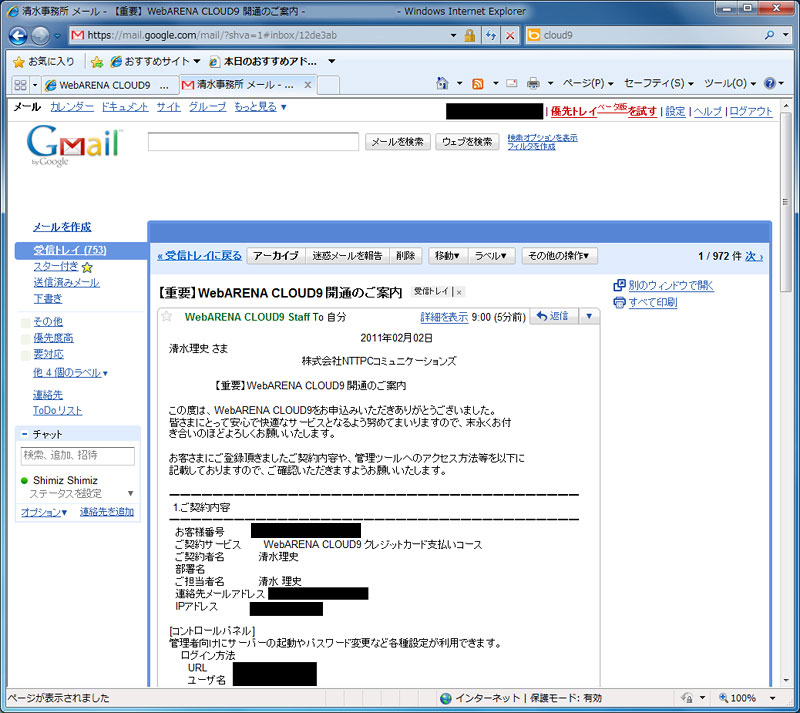Click the フィルタを作成 link
800x713 pixels.
point(531,146)
